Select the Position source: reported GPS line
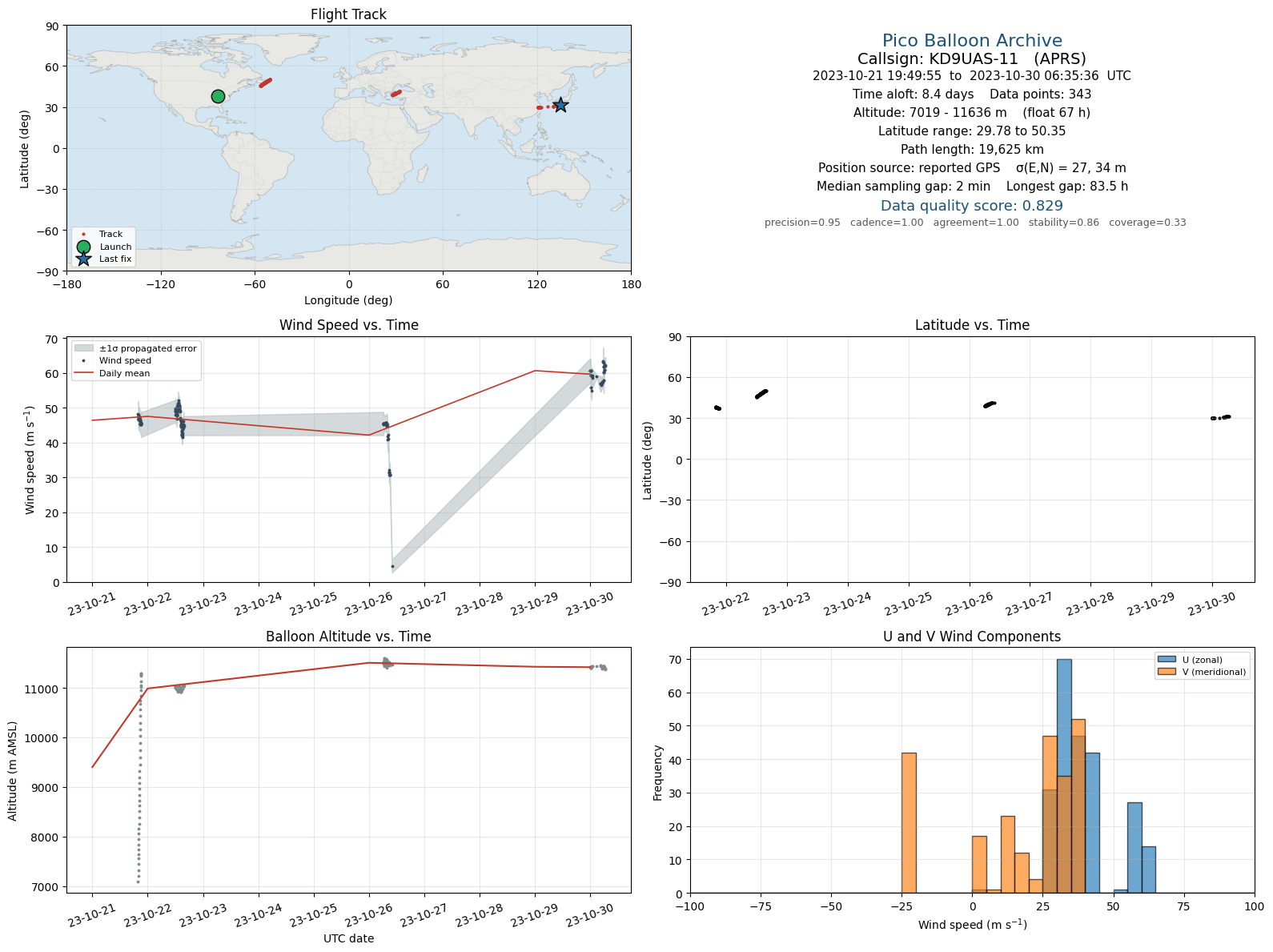Viewport: 1273px width, 952px height. pyautogui.click(x=972, y=168)
